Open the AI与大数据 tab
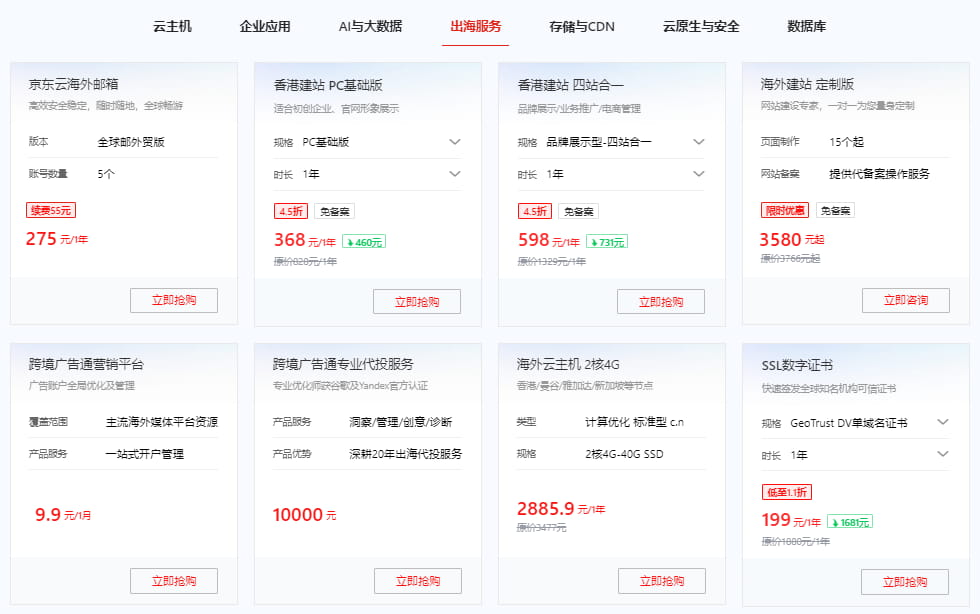The height and width of the screenshot is (614, 980). pyautogui.click(x=370, y=26)
